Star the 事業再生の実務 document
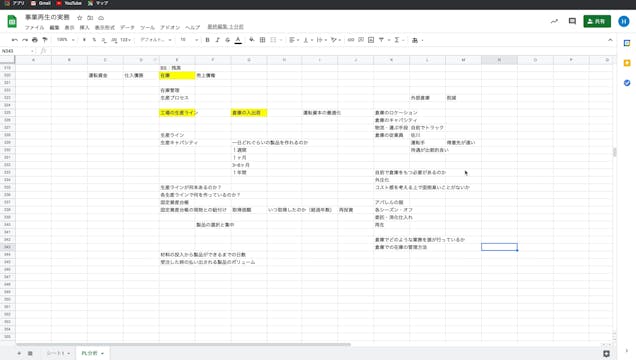Image resolution: width=636 pixels, height=360 pixels. click(80, 18)
